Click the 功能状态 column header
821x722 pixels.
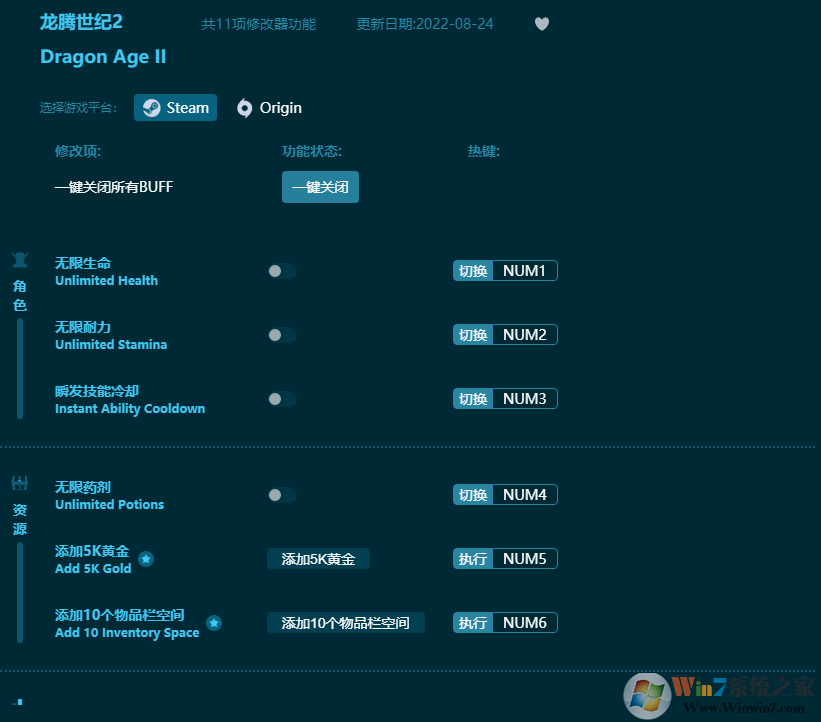point(312,151)
